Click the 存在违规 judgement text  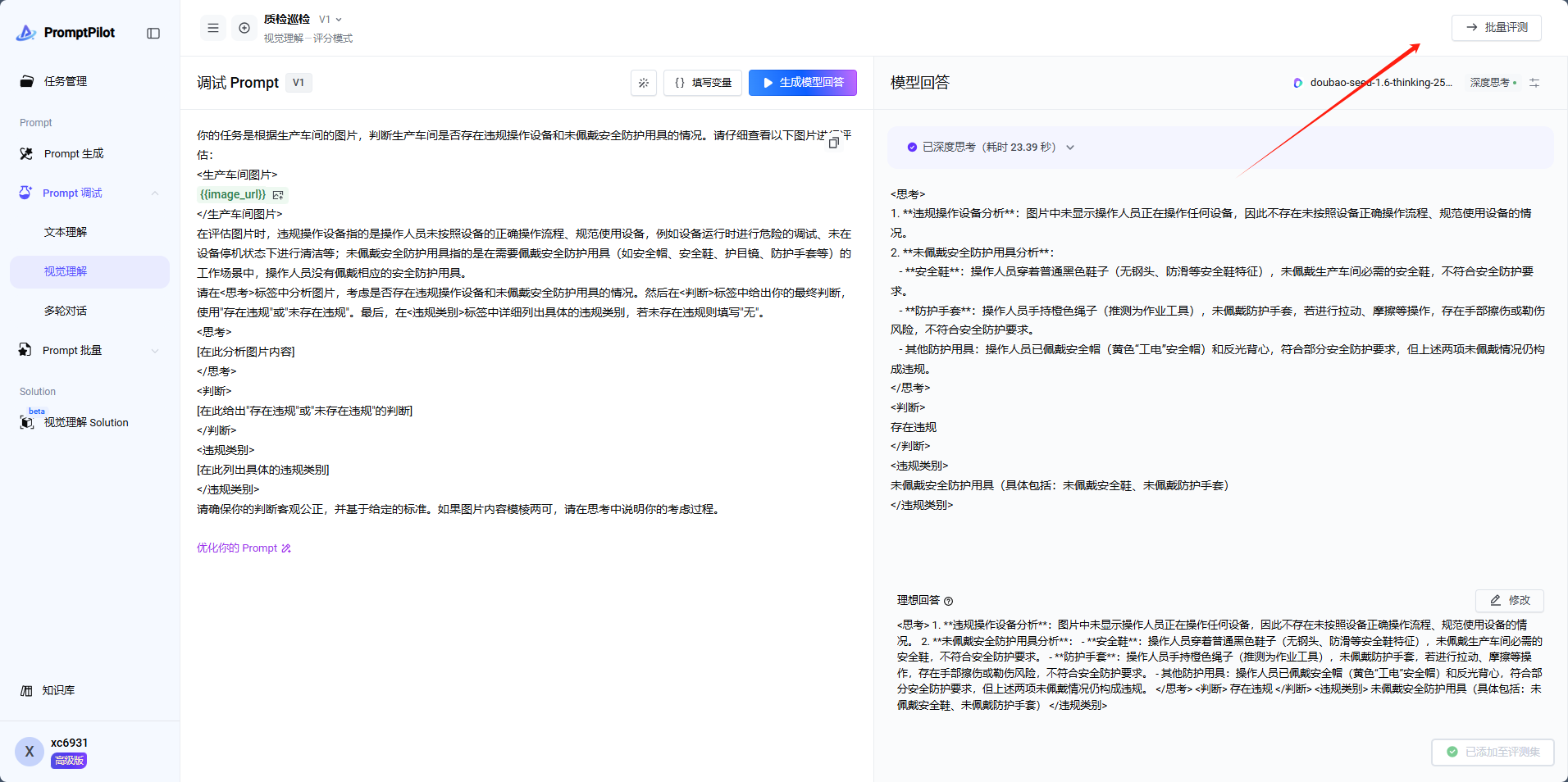coord(914,427)
